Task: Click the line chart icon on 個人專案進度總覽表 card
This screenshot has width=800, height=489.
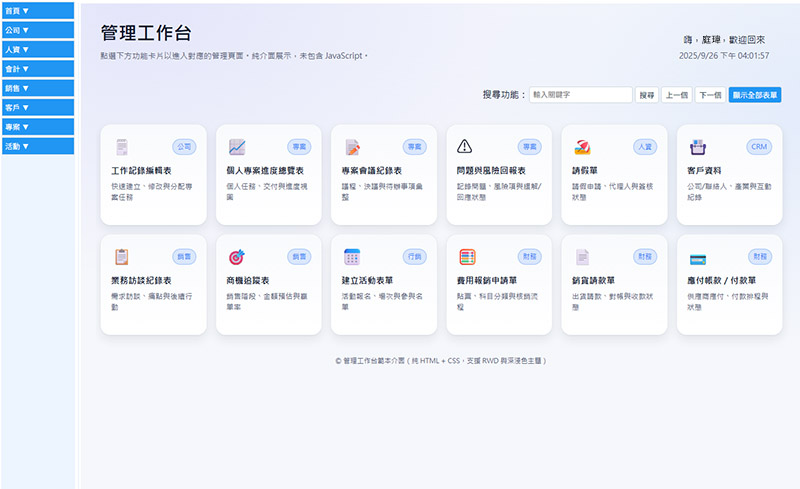Action: (237, 147)
